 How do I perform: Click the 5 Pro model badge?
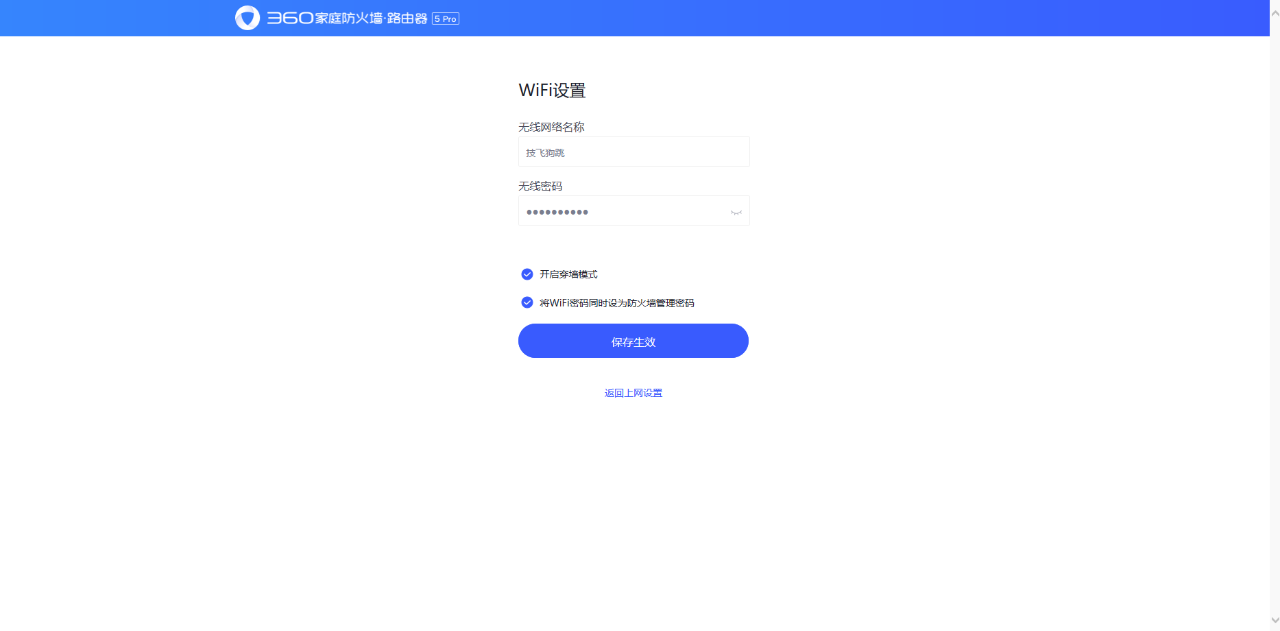446,19
